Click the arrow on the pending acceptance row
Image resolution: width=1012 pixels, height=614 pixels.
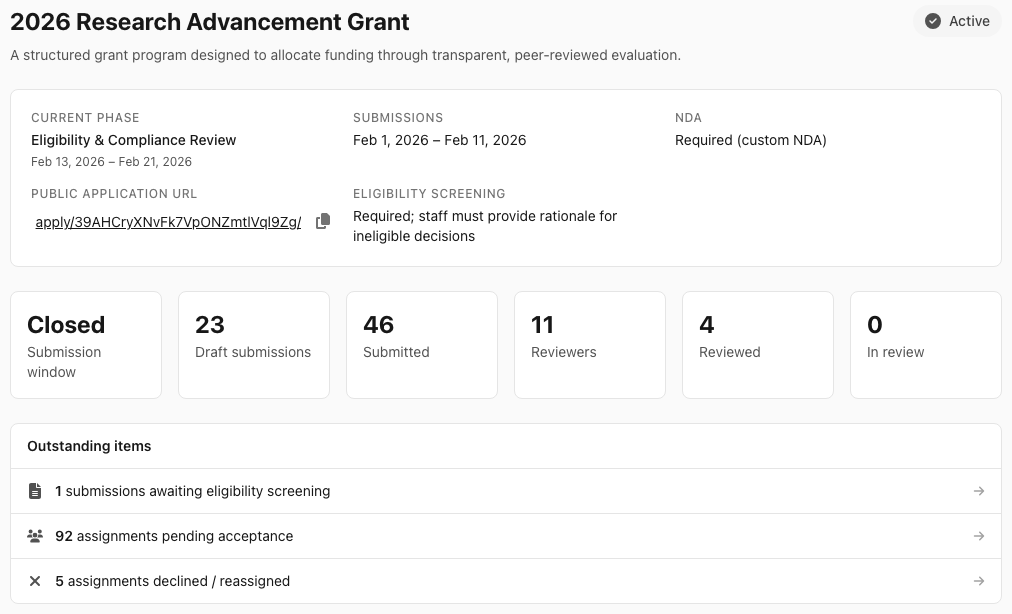click(978, 536)
